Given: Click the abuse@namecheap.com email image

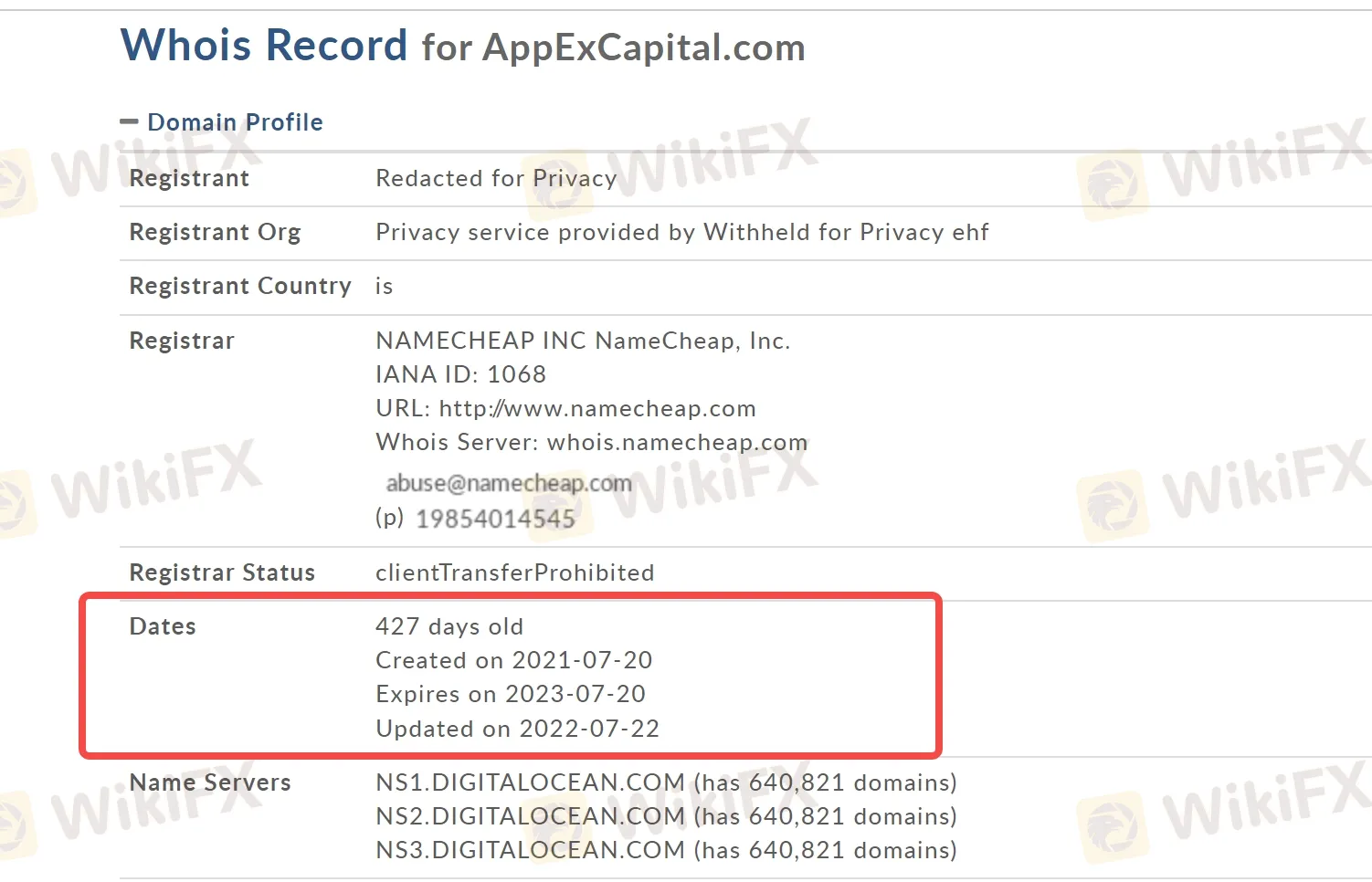Looking at the screenshot, I should pyautogui.click(x=509, y=483).
